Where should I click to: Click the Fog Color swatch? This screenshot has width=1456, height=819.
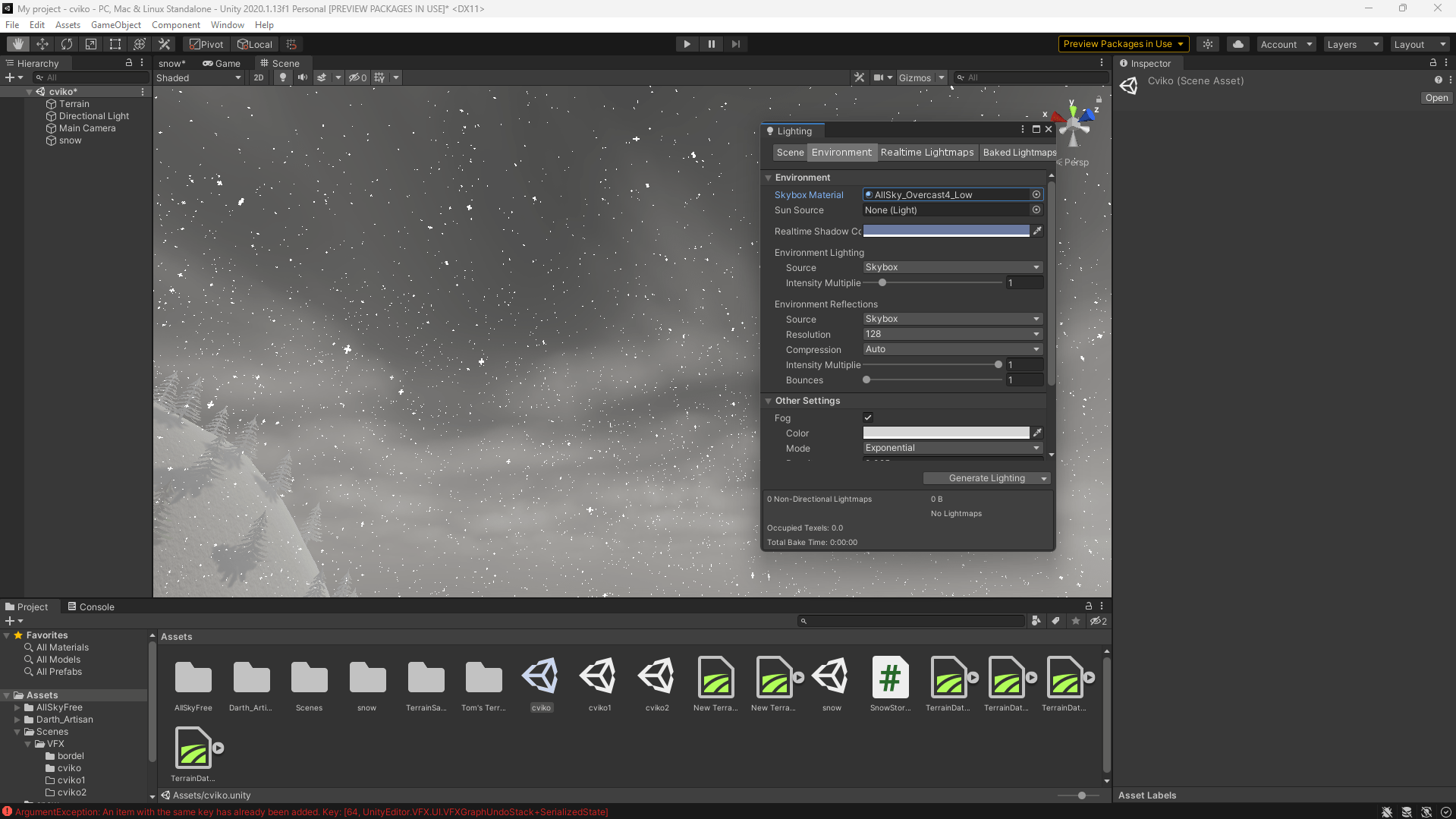point(946,433)
